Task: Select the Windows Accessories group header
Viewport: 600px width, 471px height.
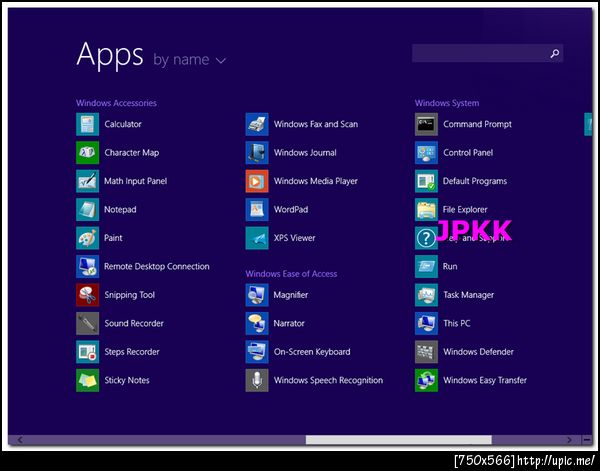Action: [x=116, y=103]
